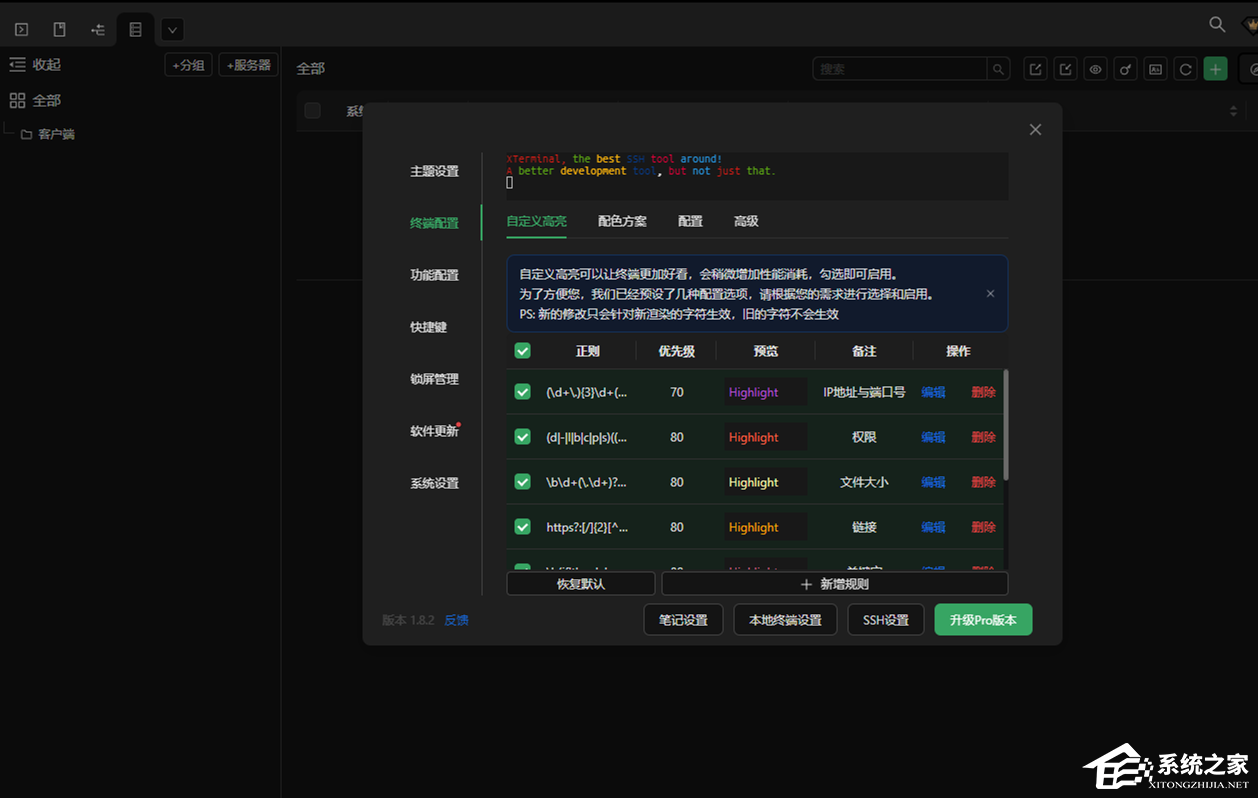Image resolution: width=1258 pixels, height=798 pixels.
Task: Open the tab dropdown chevron at the top
Action: point(172,30)
